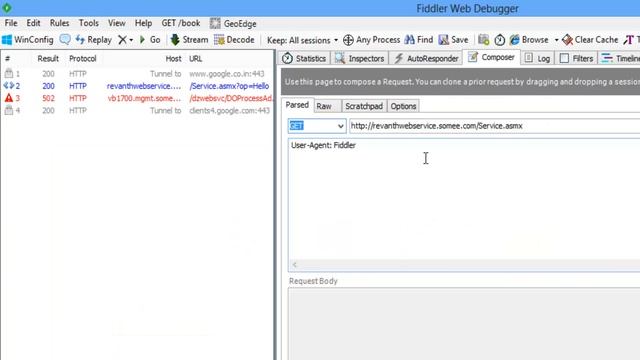Select session 4 clients4.google.com:443
Screen dimensions: 640x360
[137, 110]
